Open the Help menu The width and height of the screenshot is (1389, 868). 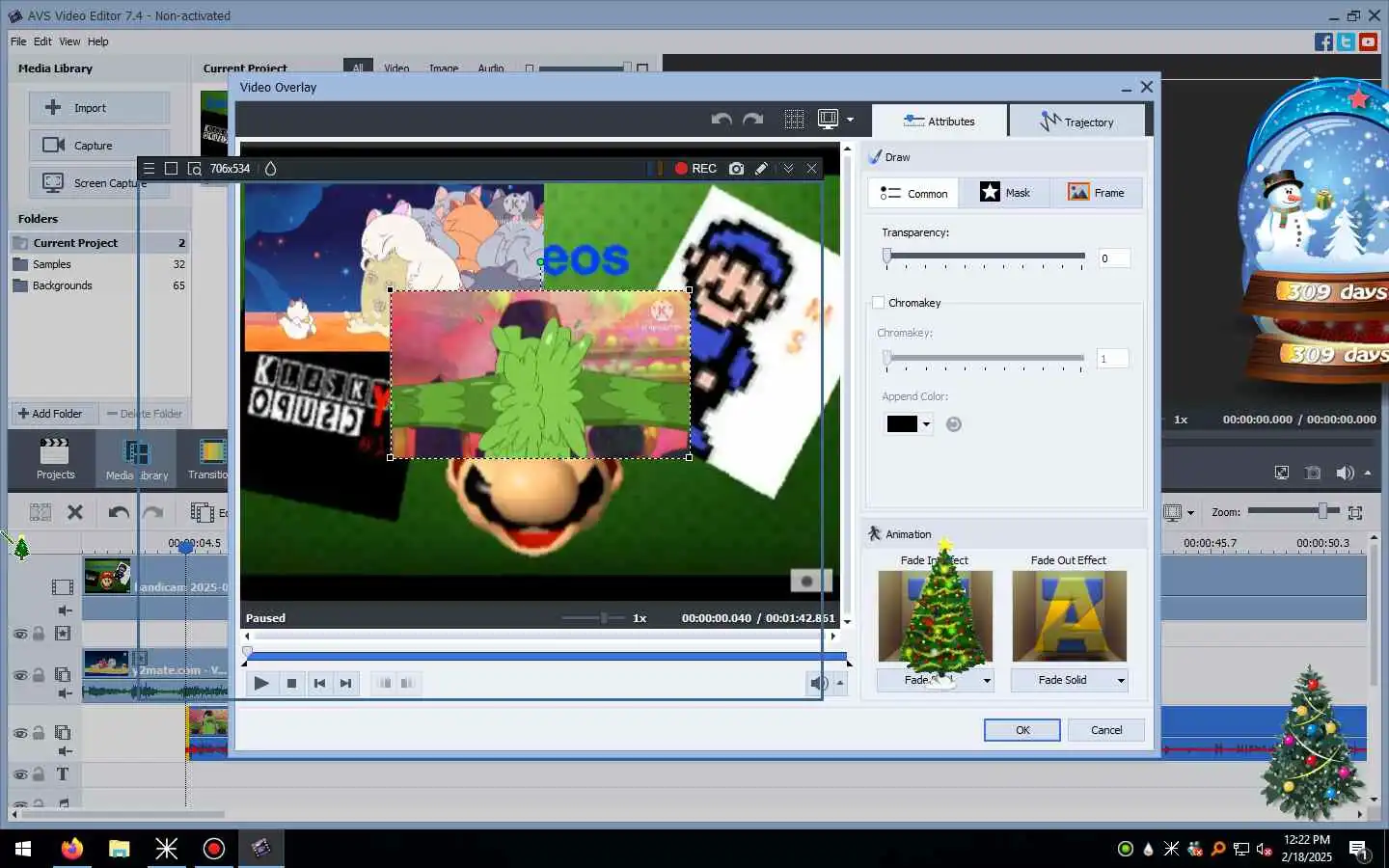point(97,41)
